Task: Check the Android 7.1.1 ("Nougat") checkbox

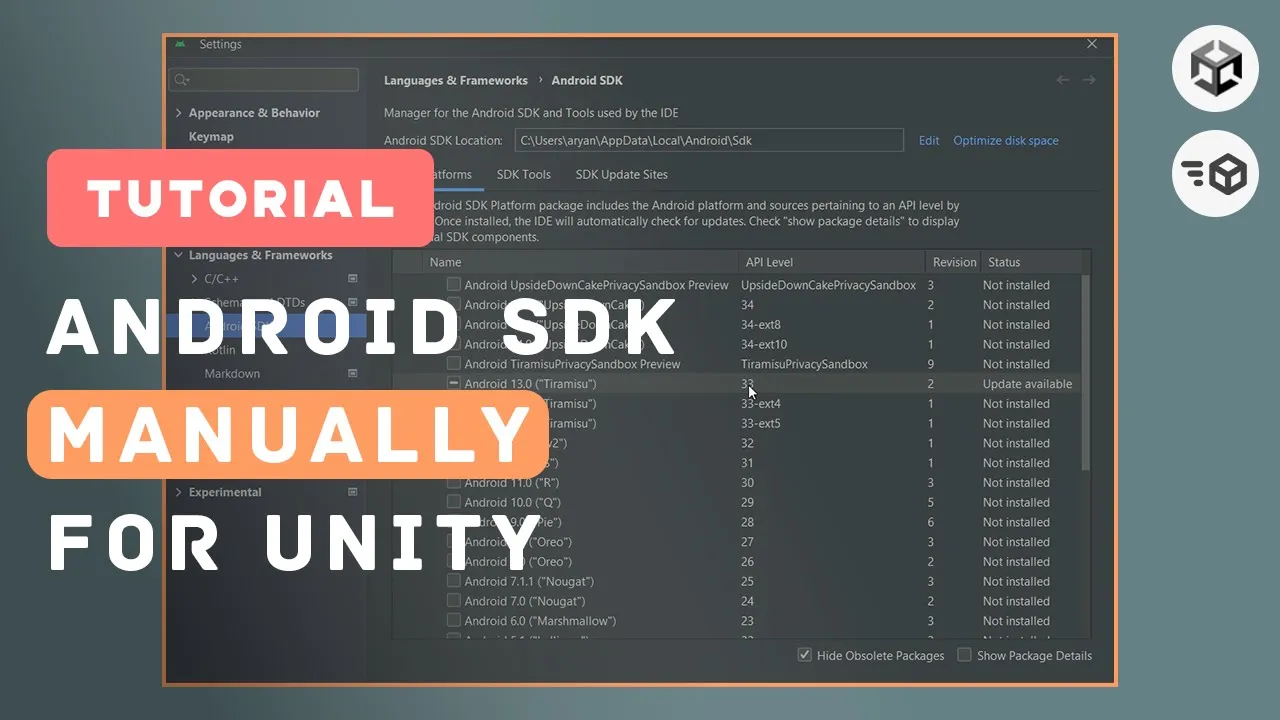Action: click(454, 581)
